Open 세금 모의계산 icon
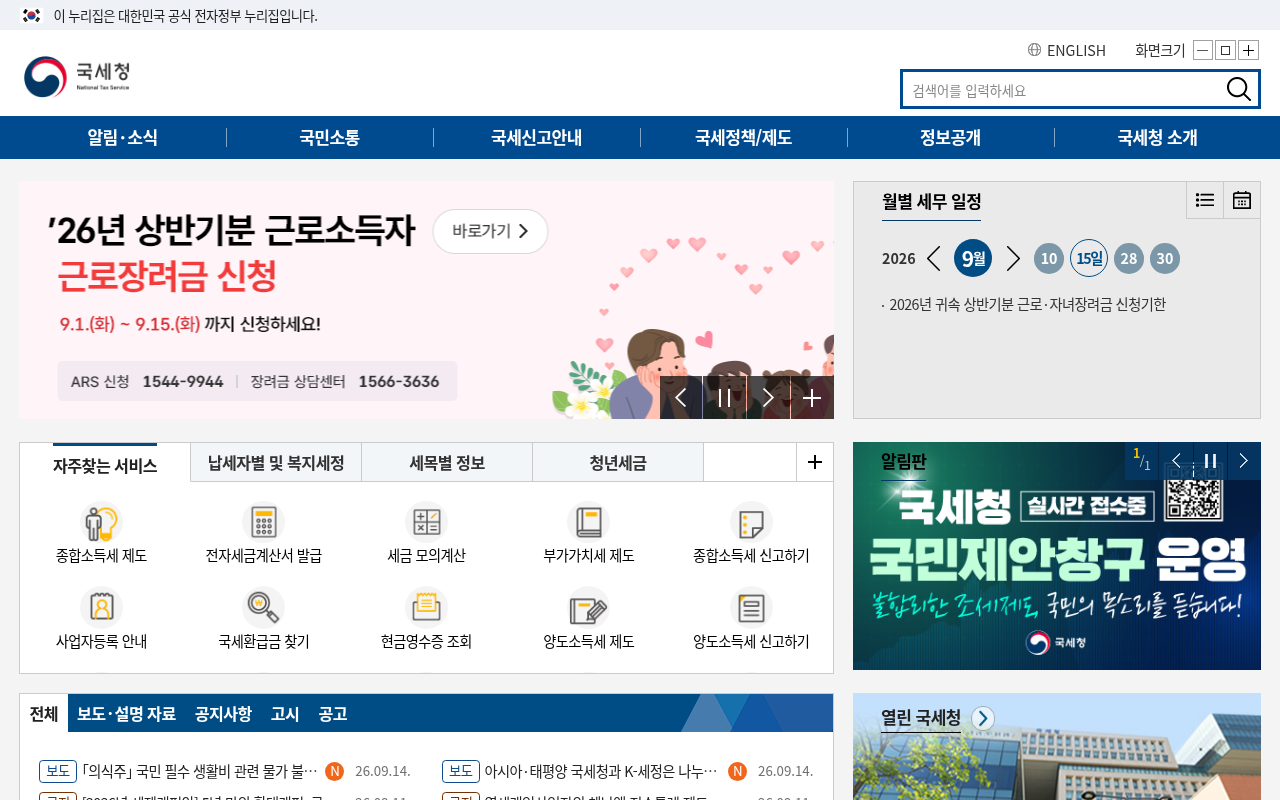This screenshot has width=1280, height=800. pyautogui.click(x=426, y=522)
